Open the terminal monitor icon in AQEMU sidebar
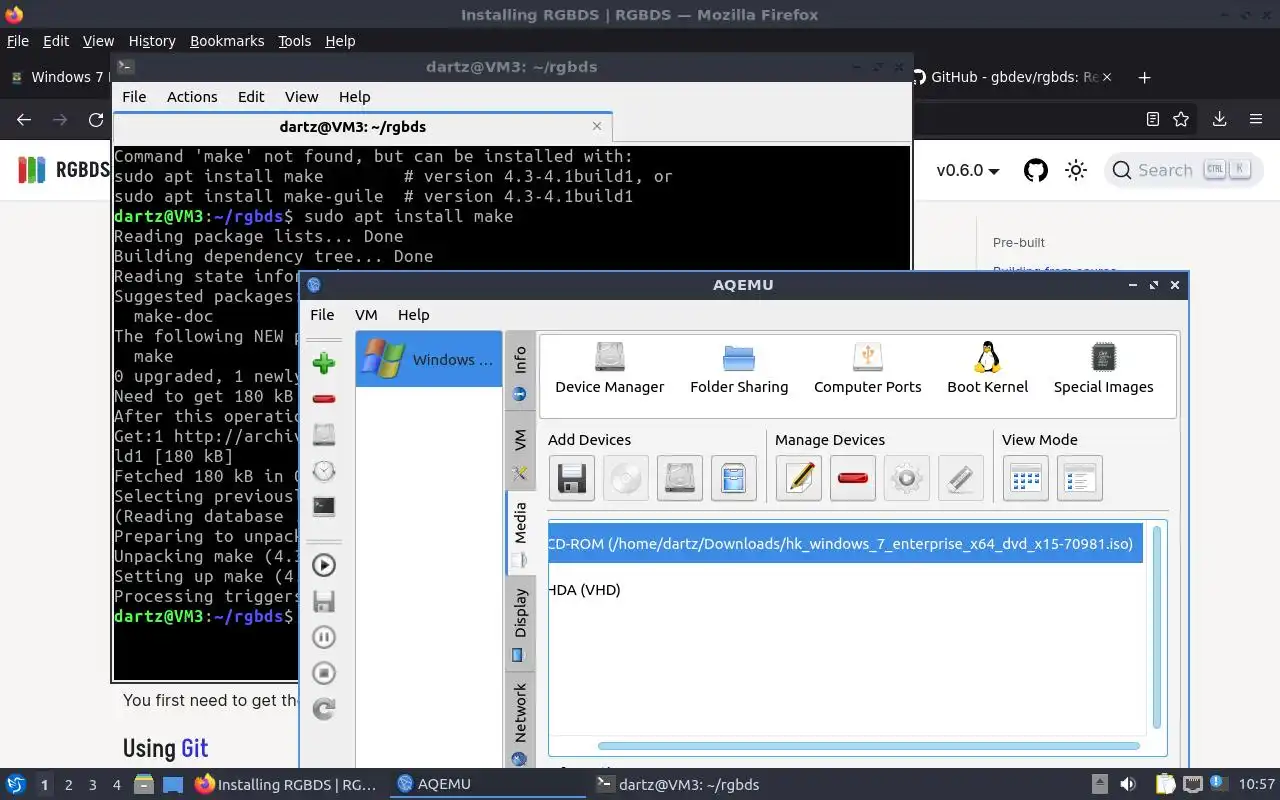Screen dimensions: 1280x800 [323, 506]
